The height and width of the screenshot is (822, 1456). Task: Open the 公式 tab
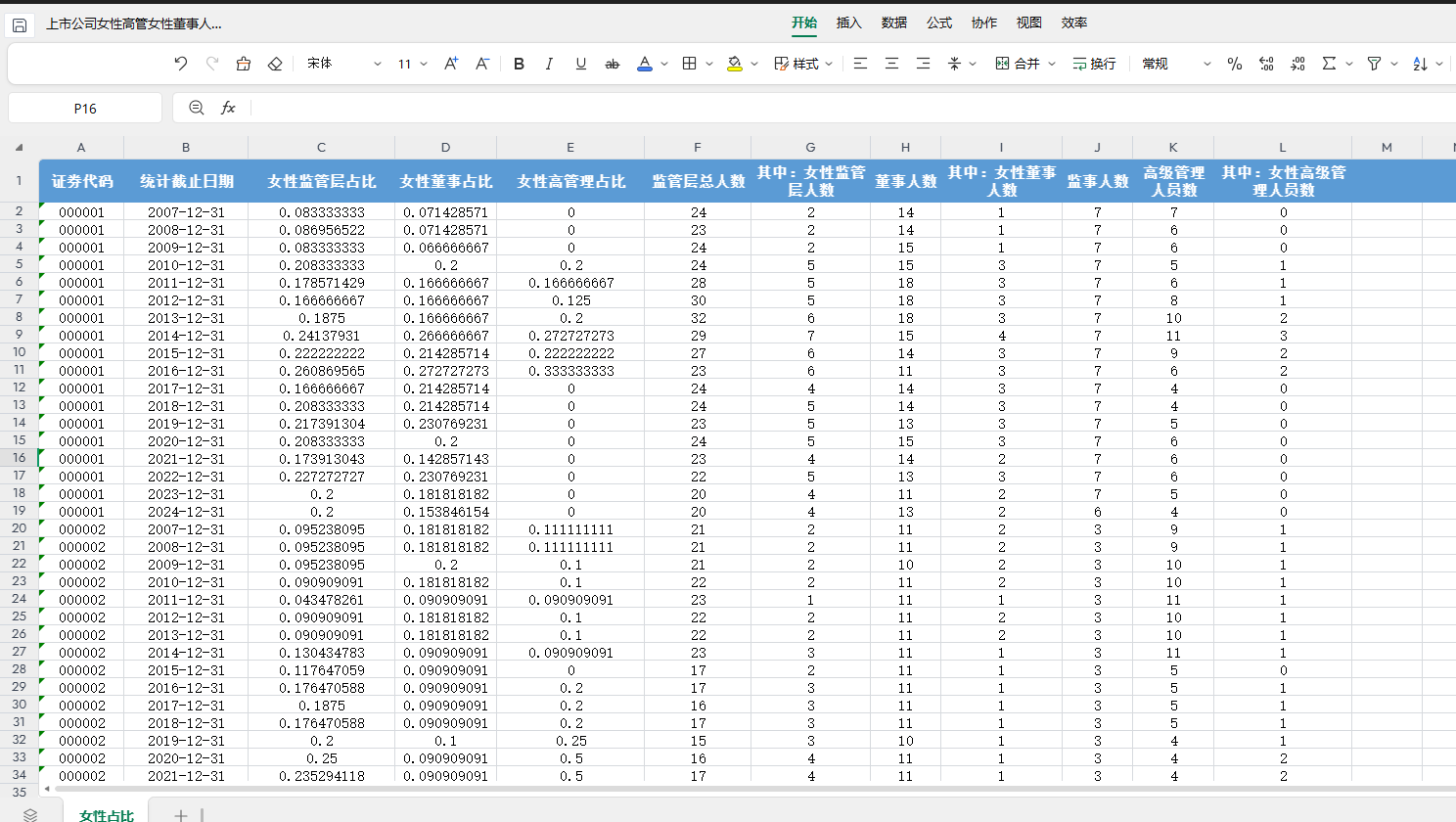[938, 23]
